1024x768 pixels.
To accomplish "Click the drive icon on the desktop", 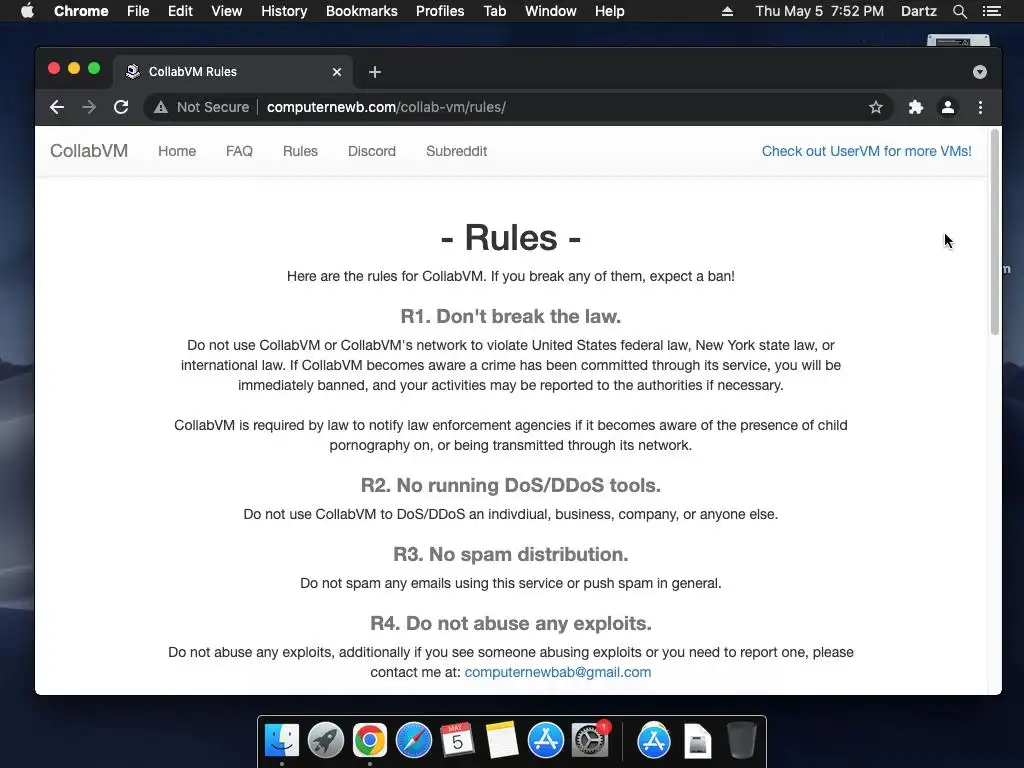I will tap(958, 40).
